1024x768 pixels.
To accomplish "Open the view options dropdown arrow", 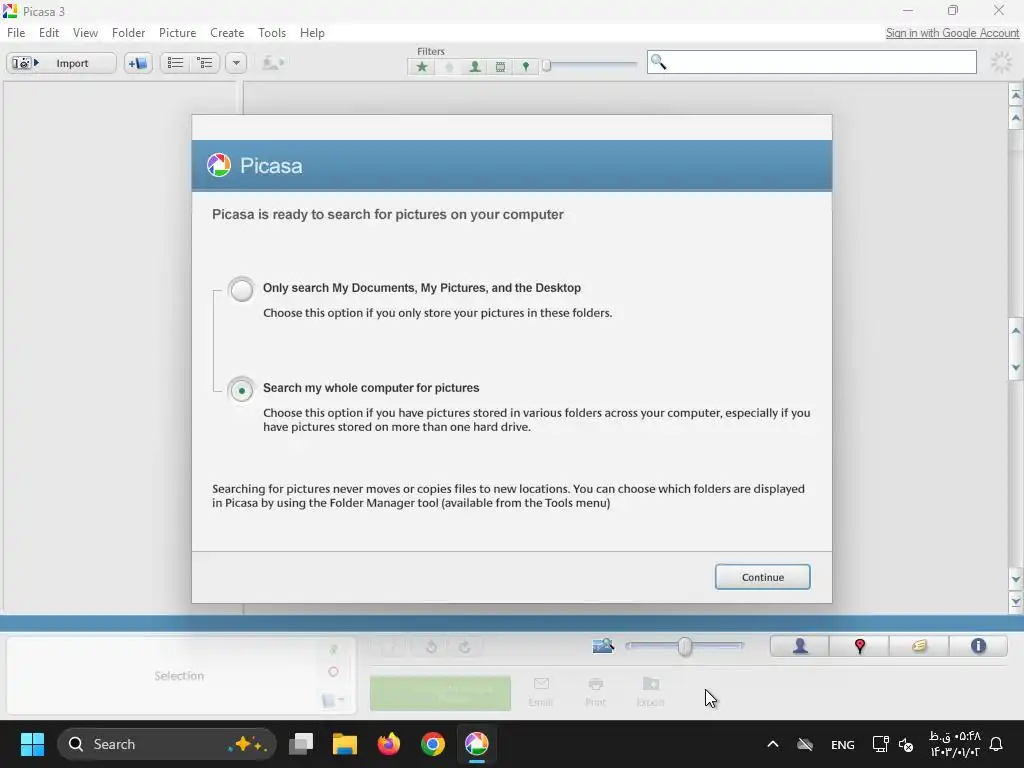I will click(236, 63).
